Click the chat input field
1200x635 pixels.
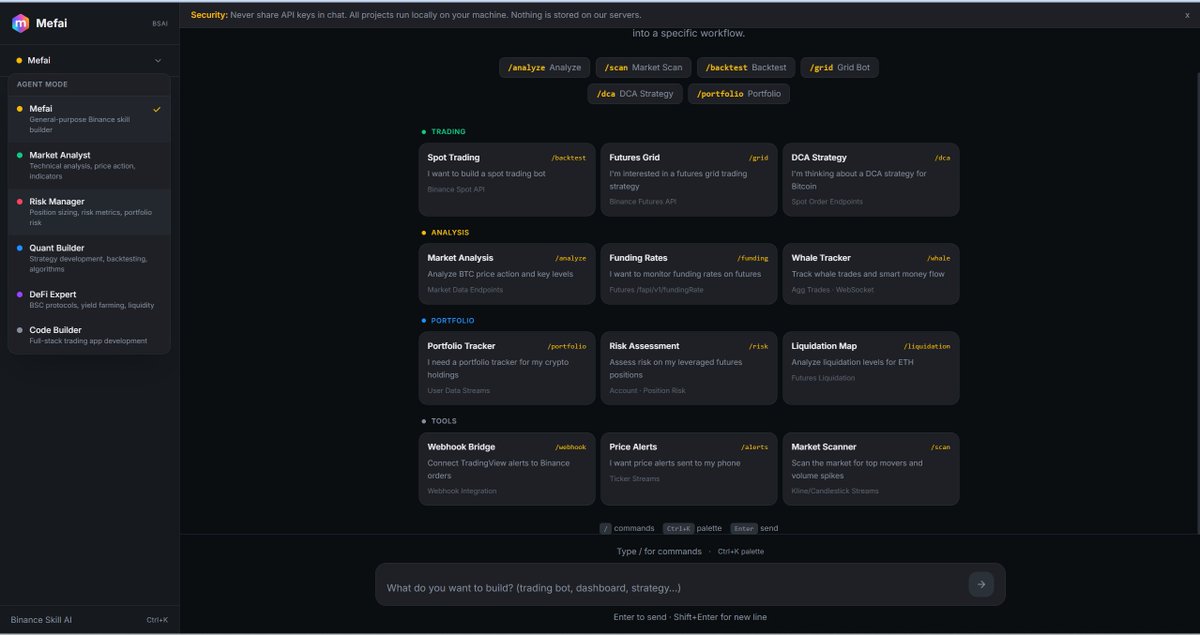click(650, 584)
